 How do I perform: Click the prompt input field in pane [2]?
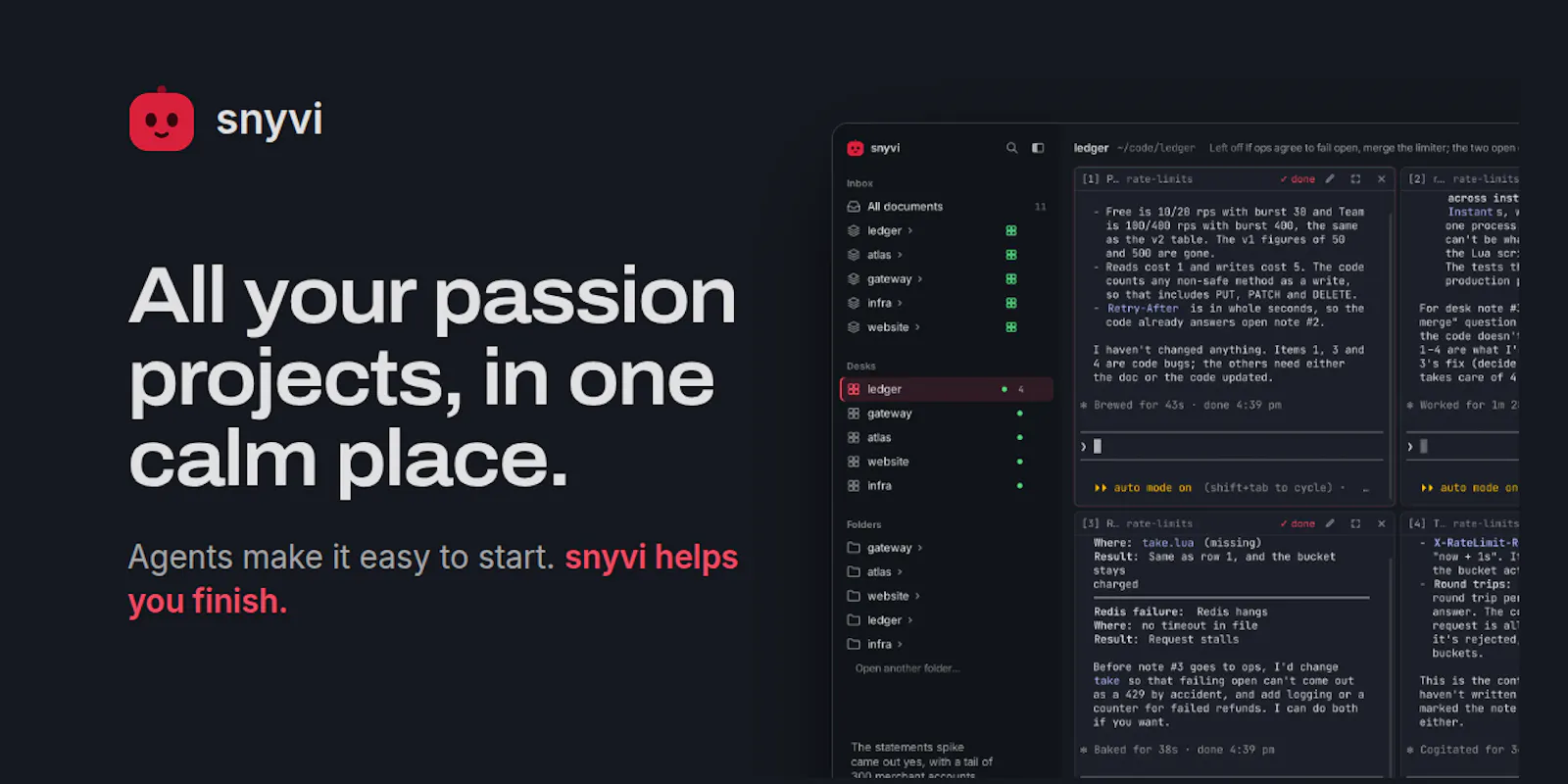[x=1462, y=446]
